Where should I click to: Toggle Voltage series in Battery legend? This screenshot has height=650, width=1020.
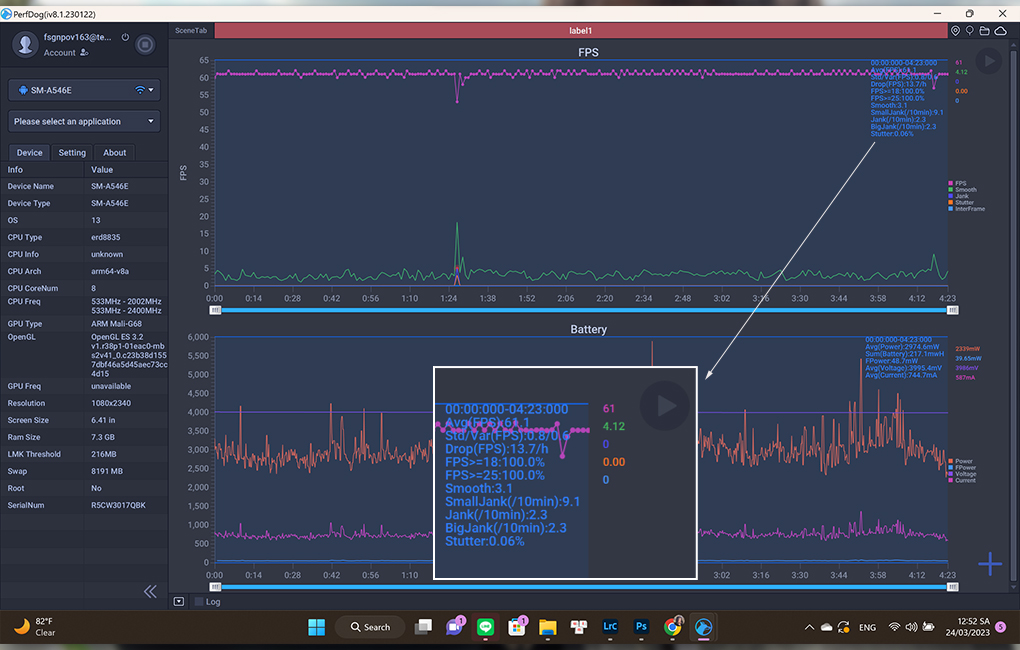tap(962, 474)
